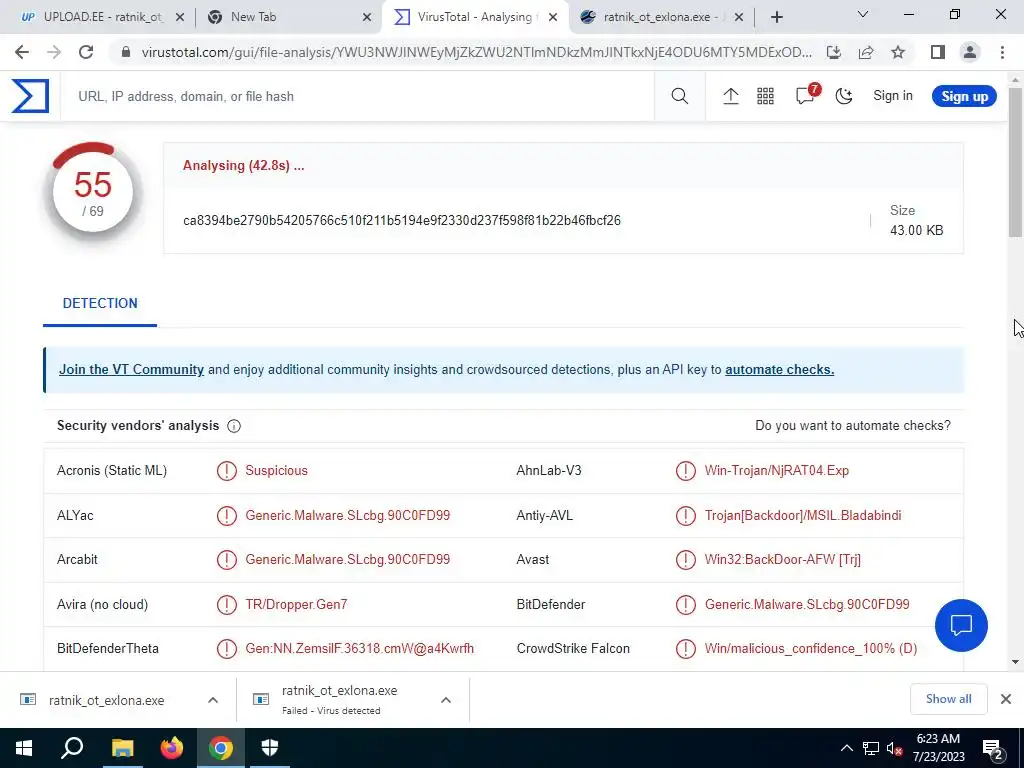This screenshot has width=1024, height=768.
Task: Open Windows taskbar search
Action: click(x=72, y=748)
